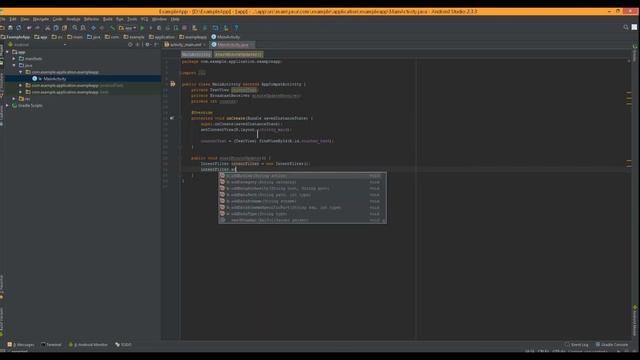Viewport: 640px width, 360px height.
Task: Choose addDataScheme completion suggestion
Action: pos(302,201)
